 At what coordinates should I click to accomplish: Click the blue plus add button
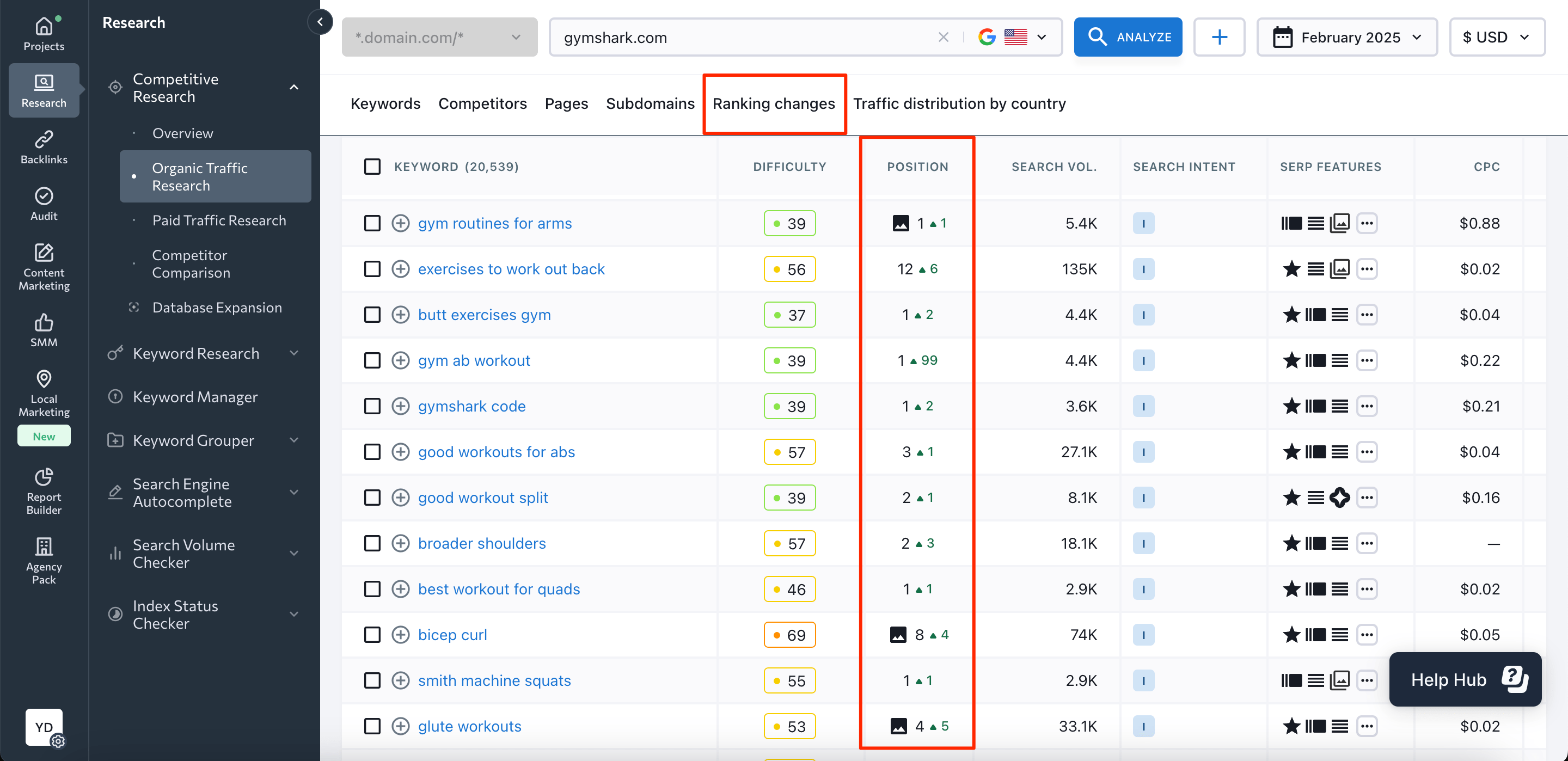pyautogui.click(x=1218, y=37)
